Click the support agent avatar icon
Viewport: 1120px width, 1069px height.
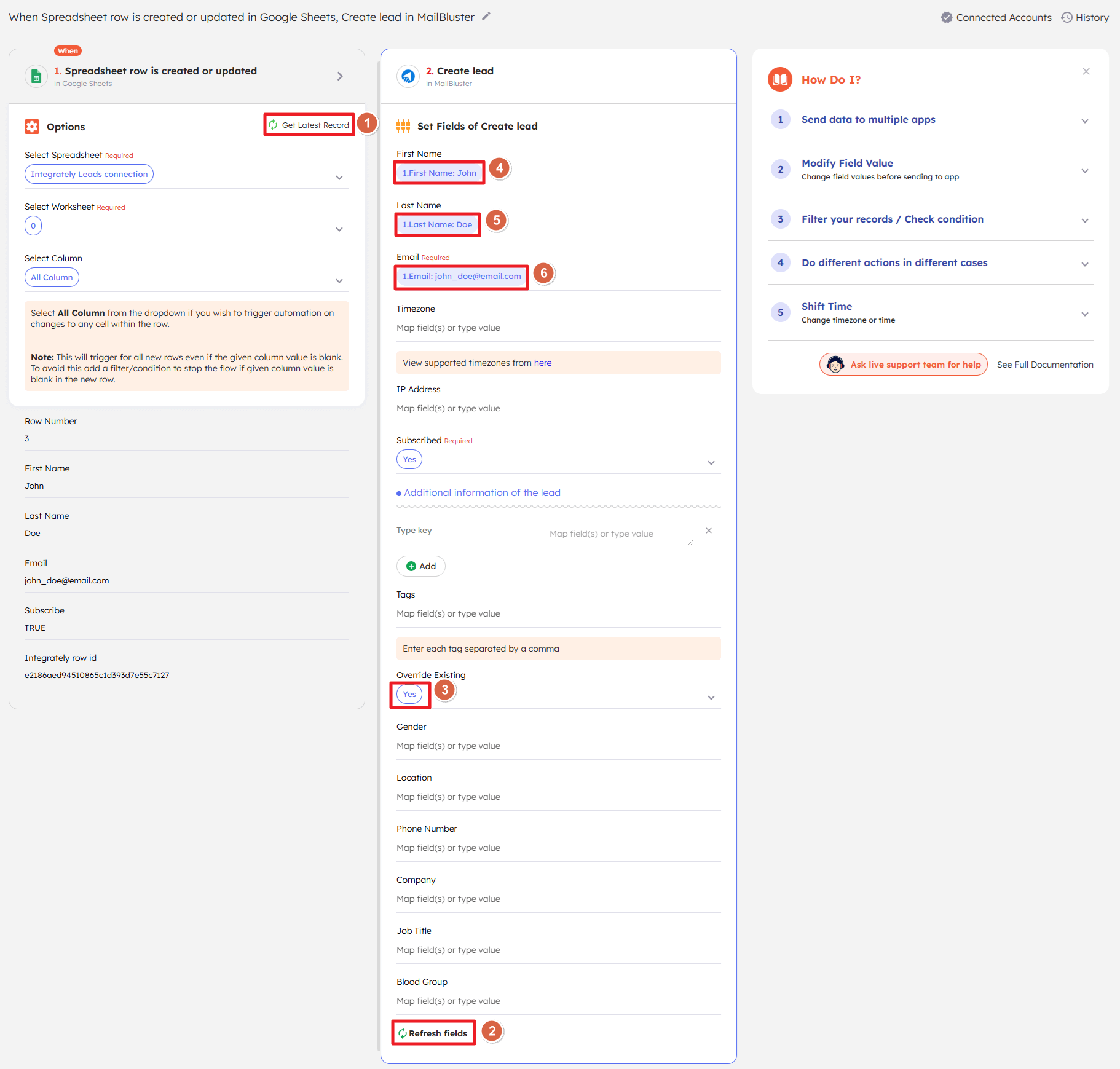[x=836, y=364]
